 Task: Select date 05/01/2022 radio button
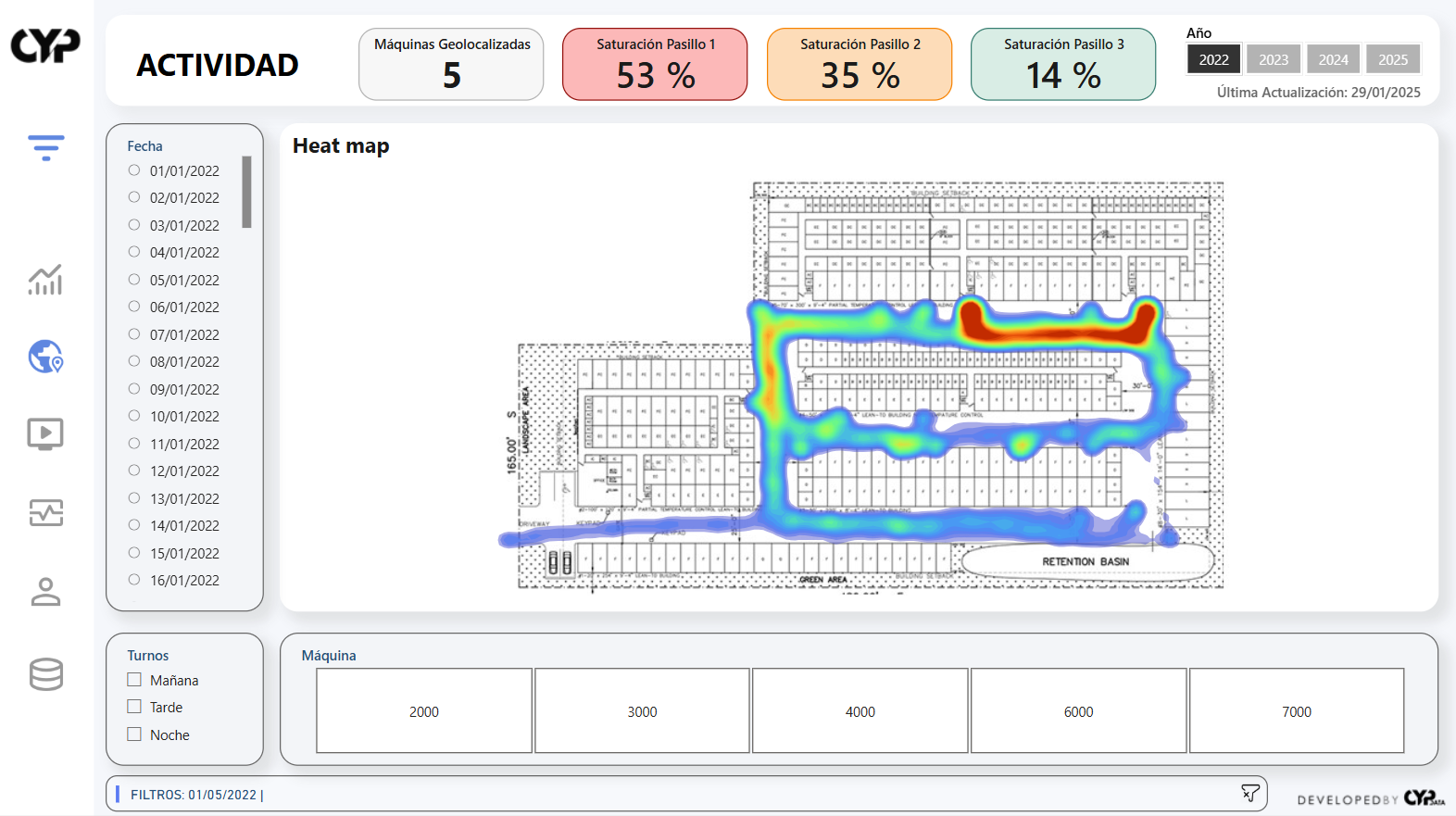point(134,280)
